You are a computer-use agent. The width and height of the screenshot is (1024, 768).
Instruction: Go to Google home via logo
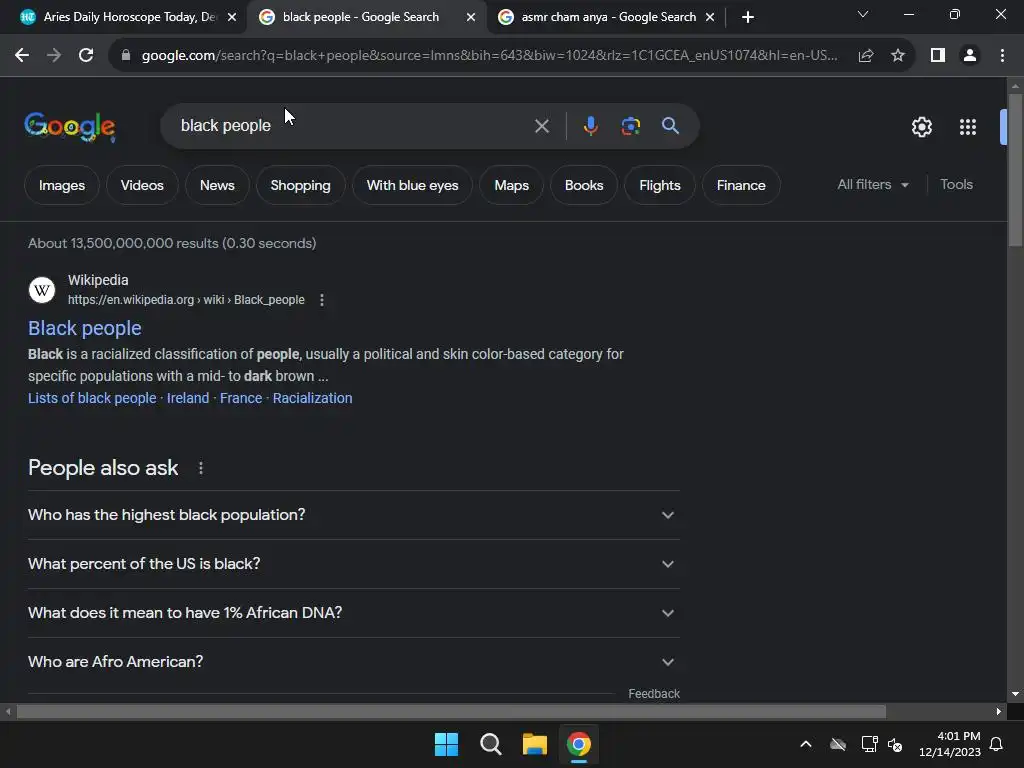pos(70,127)
